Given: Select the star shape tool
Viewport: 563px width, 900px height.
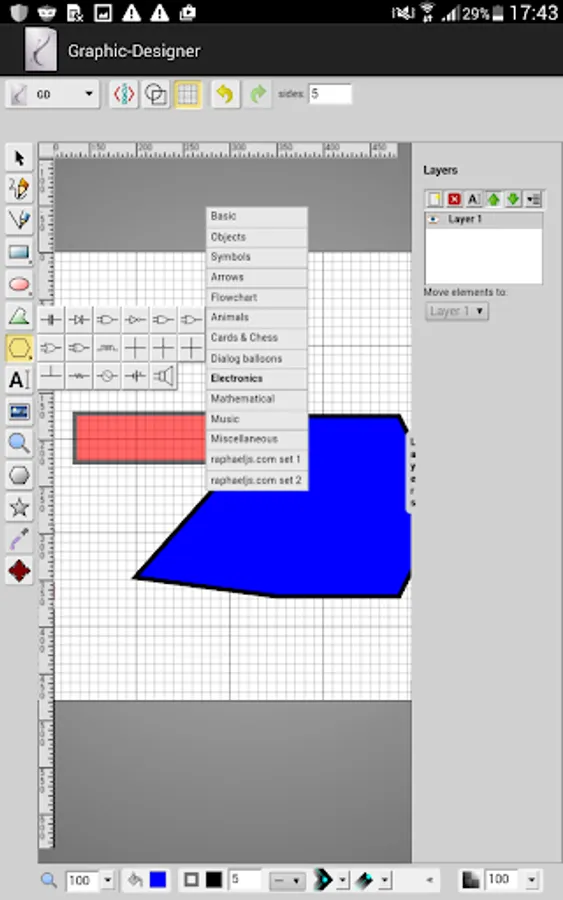Looking at the screenshot, I should click(19, 507).
